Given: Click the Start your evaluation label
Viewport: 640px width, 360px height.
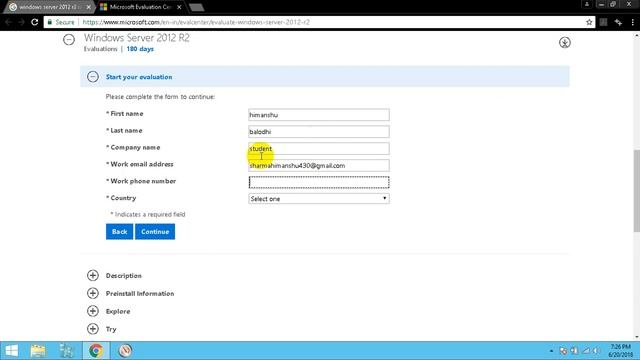Looking at the screenshot, I should [x=139, y=77].
